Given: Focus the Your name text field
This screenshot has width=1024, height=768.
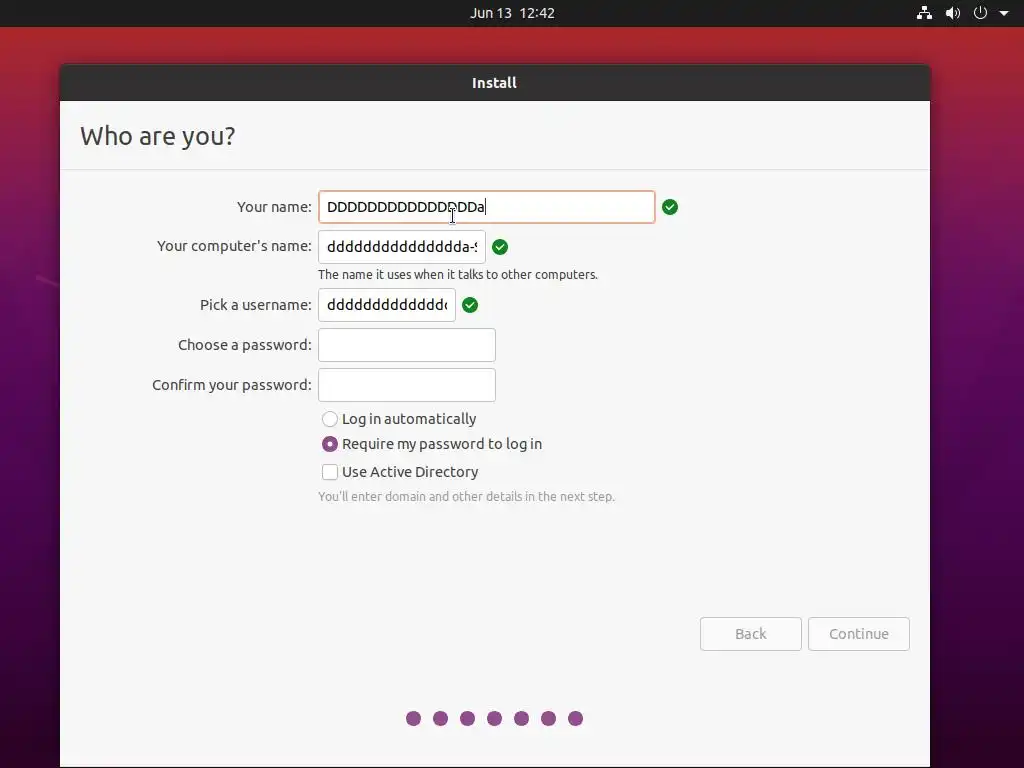Looking at the screenshot, I should (487, 207).
